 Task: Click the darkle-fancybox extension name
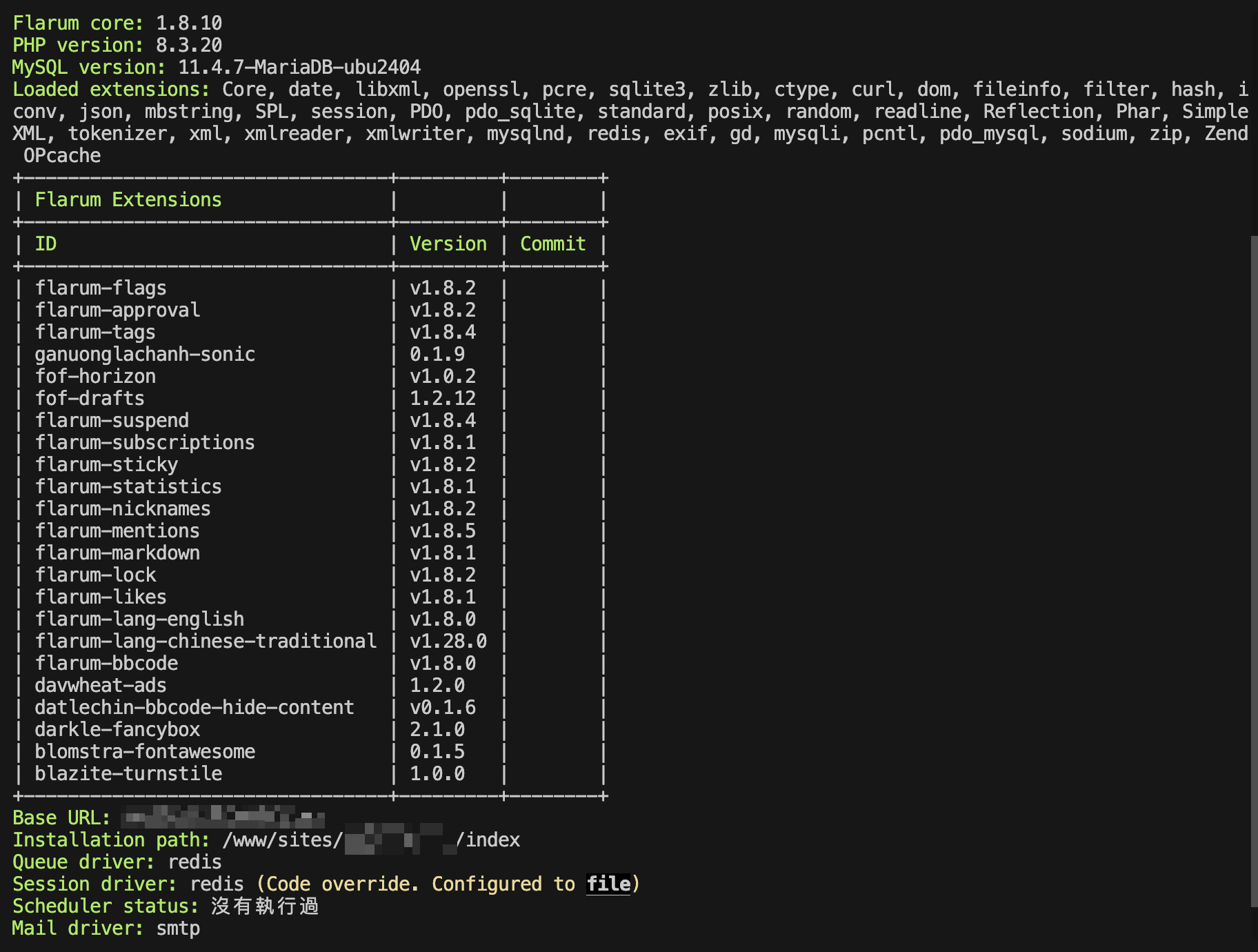pos(117,730)
